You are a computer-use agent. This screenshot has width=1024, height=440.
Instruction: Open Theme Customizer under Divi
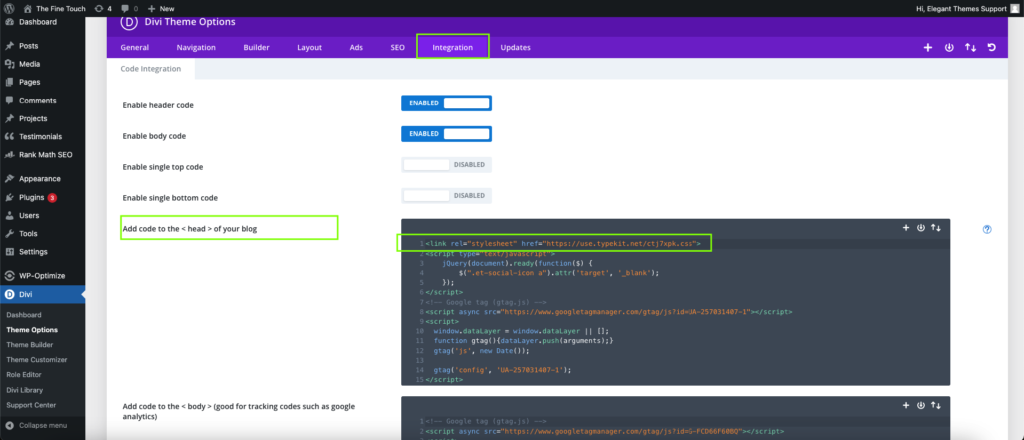tap(37, 360)
